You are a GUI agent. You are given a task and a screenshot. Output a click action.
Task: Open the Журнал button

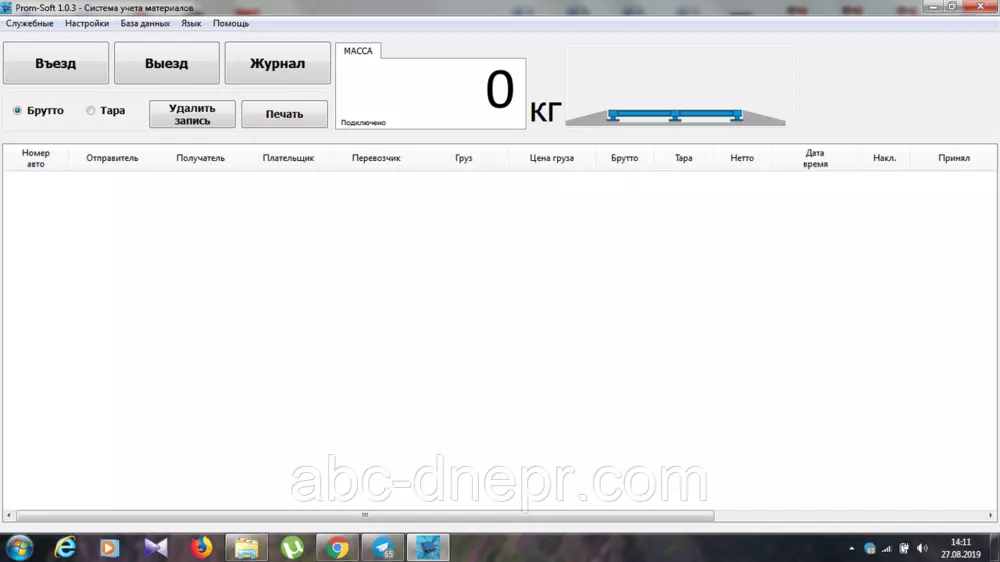pyautogui.click(x=277, y=63)
